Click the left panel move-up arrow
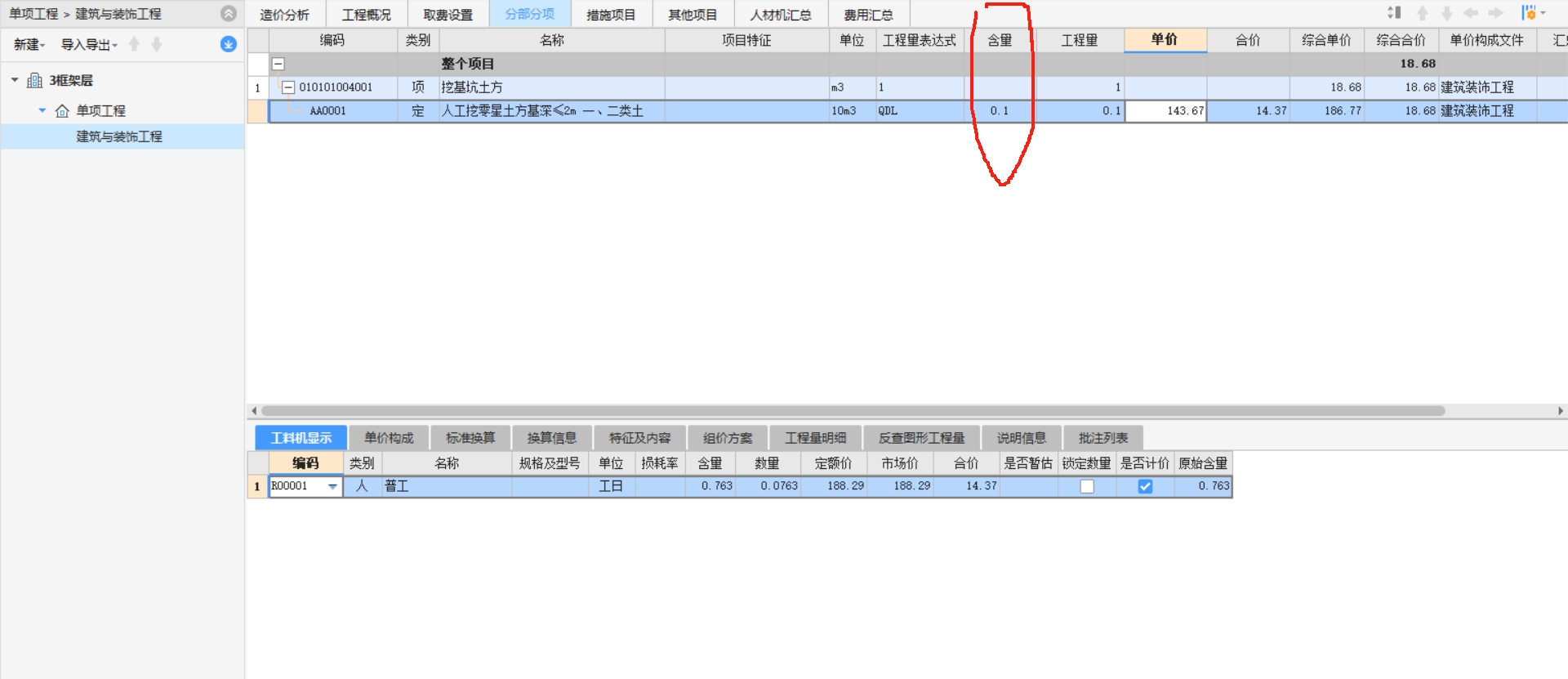This screenshot has height=679, width=1568. point(135,44)
